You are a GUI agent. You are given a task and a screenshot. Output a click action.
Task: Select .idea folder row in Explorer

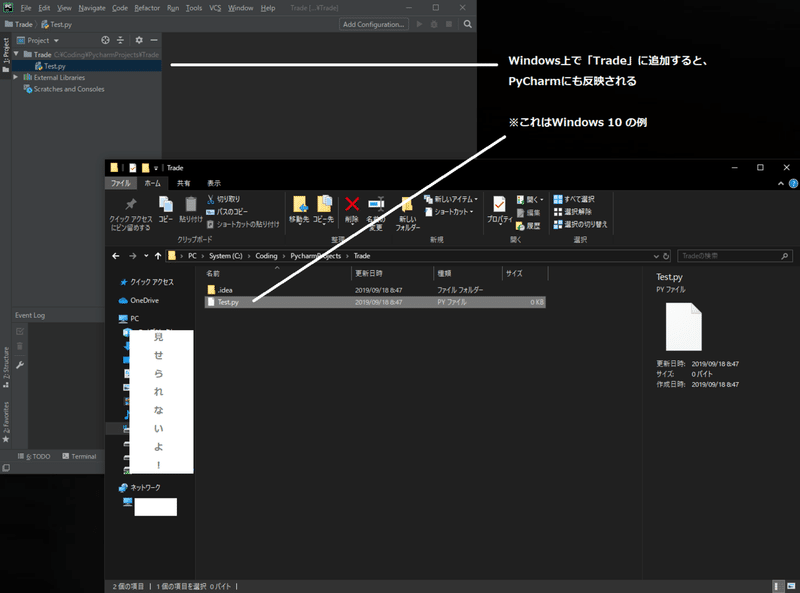[x=375, y=290]
